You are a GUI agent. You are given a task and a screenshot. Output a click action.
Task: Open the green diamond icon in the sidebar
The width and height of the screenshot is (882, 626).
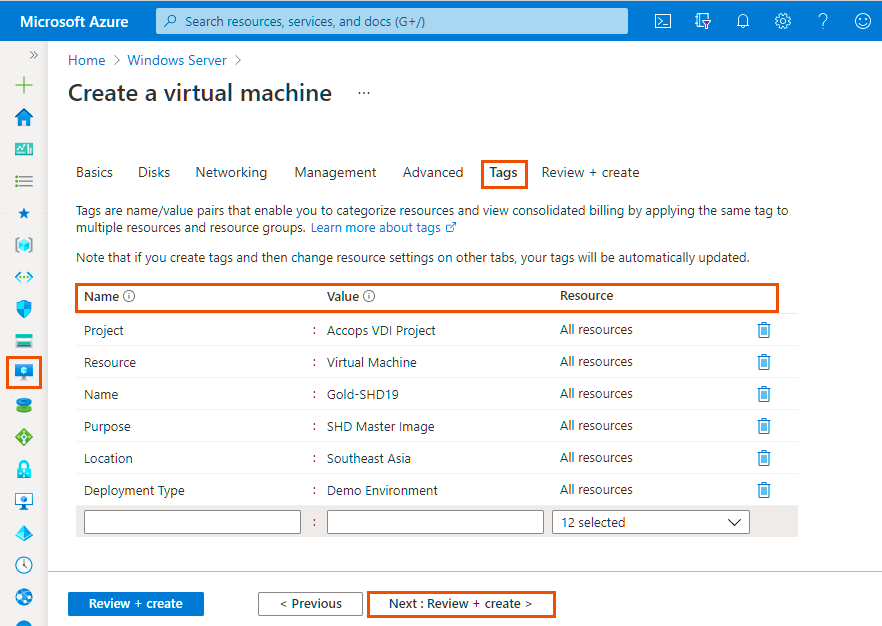tap(24, 437)
